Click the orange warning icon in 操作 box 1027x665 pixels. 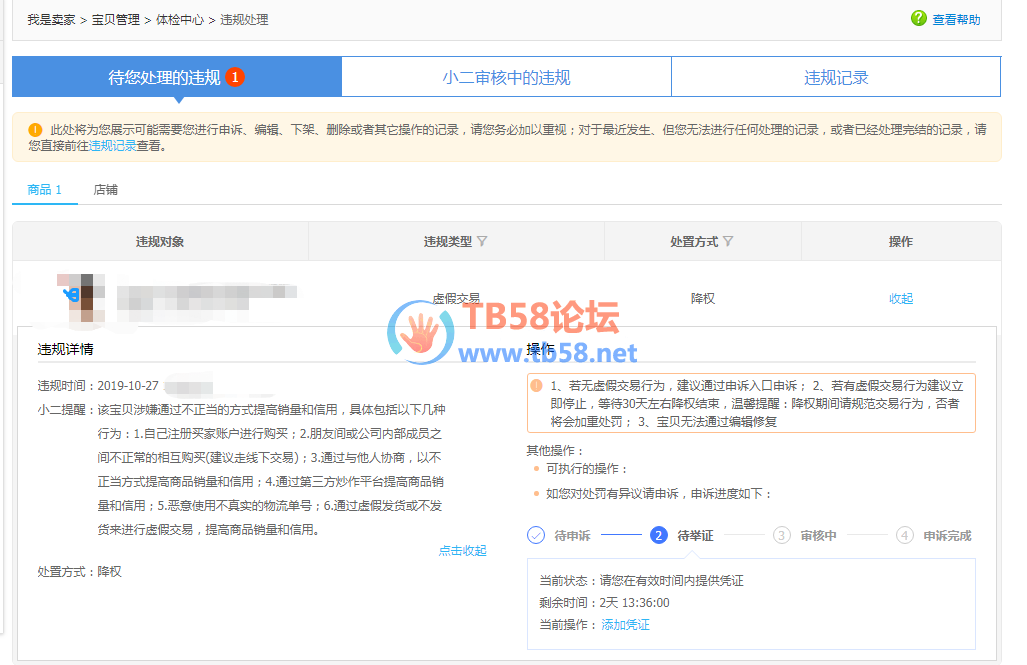point(536,385)
